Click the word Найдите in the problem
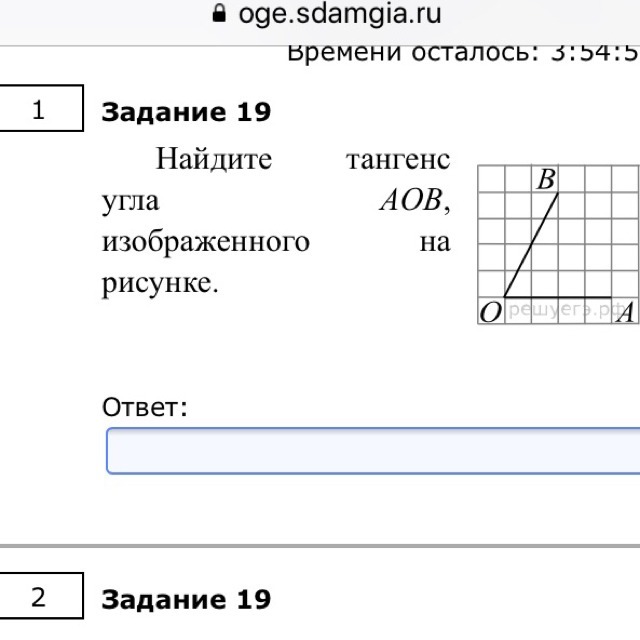 [x=213, y=159]
